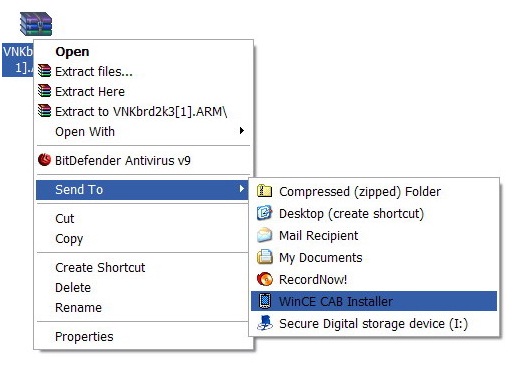The width and height of the screenshot is (519, 382).
Task: Open Properties from the context menu
Action: click(x=143, y=336)
